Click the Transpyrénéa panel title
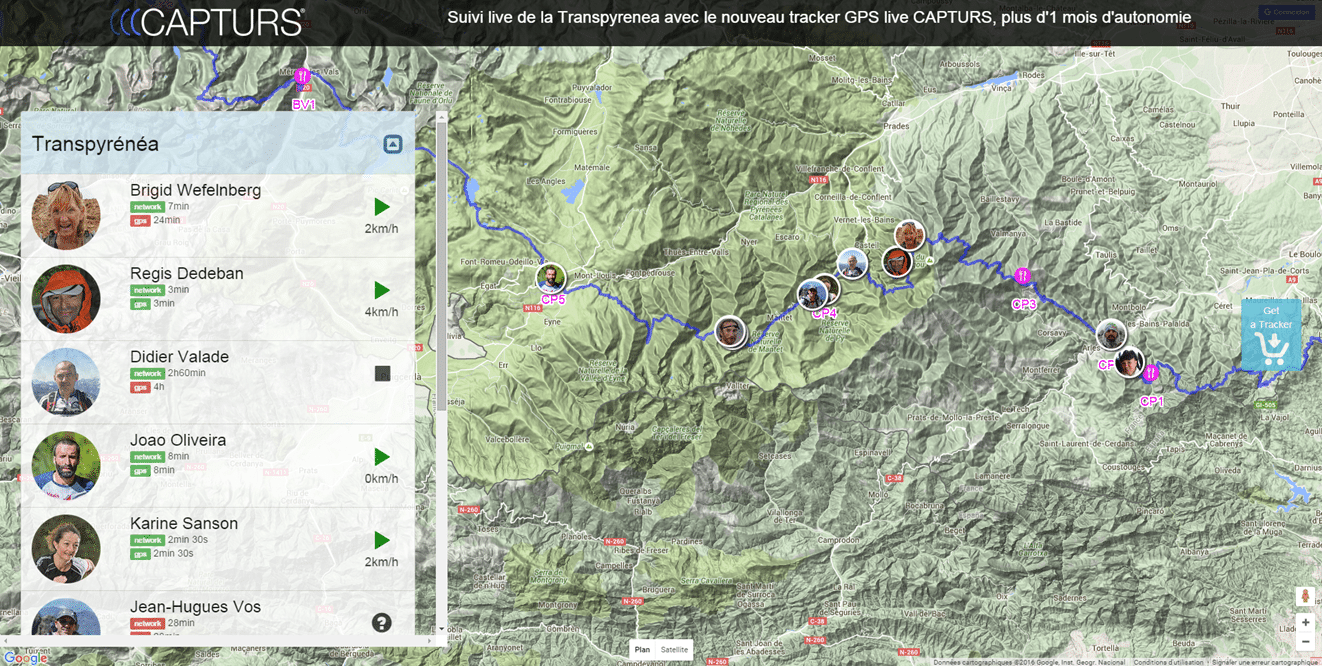 (x=95, y=144)
